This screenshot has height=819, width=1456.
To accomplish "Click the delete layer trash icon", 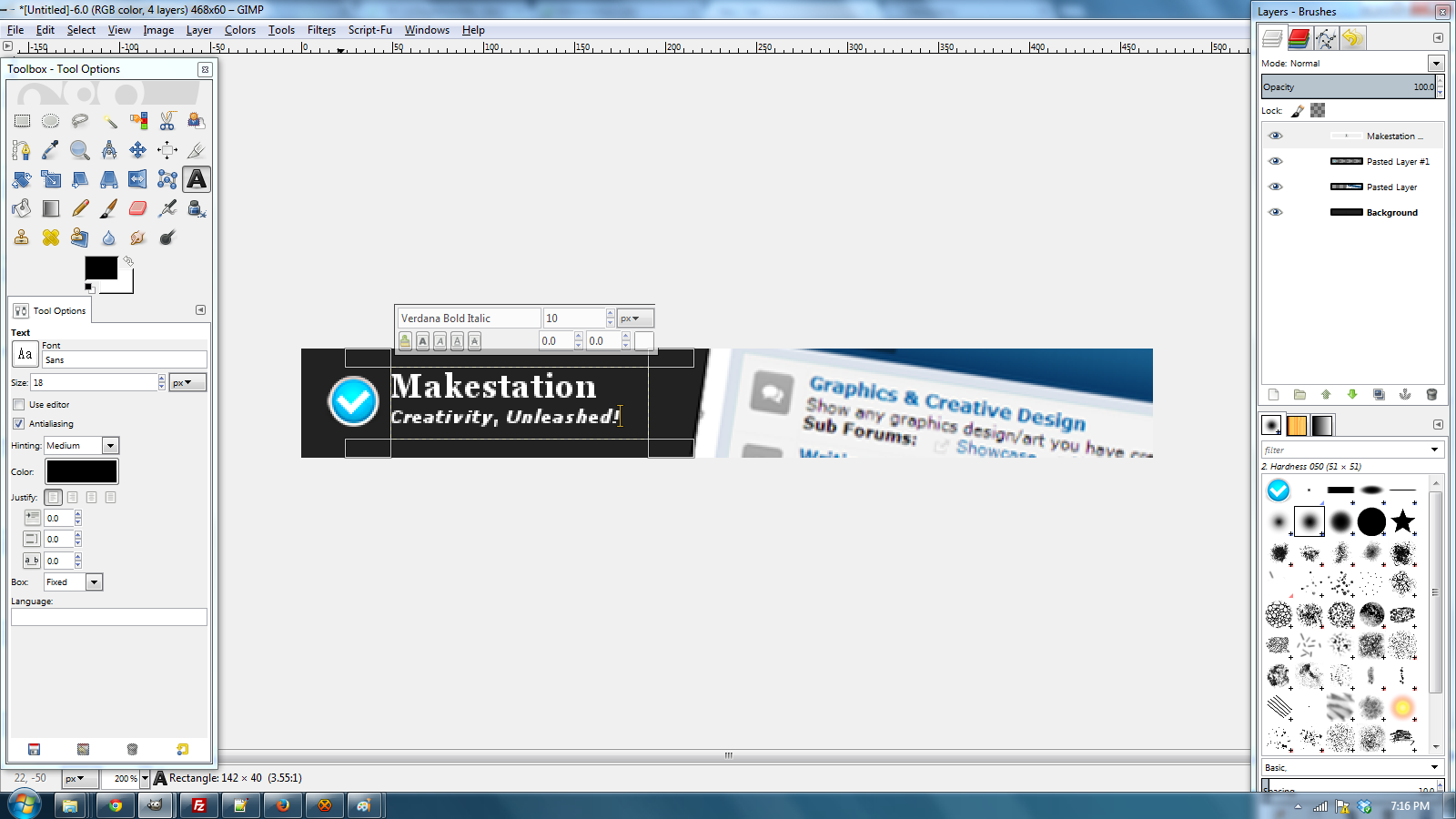I will (1431, 394).
